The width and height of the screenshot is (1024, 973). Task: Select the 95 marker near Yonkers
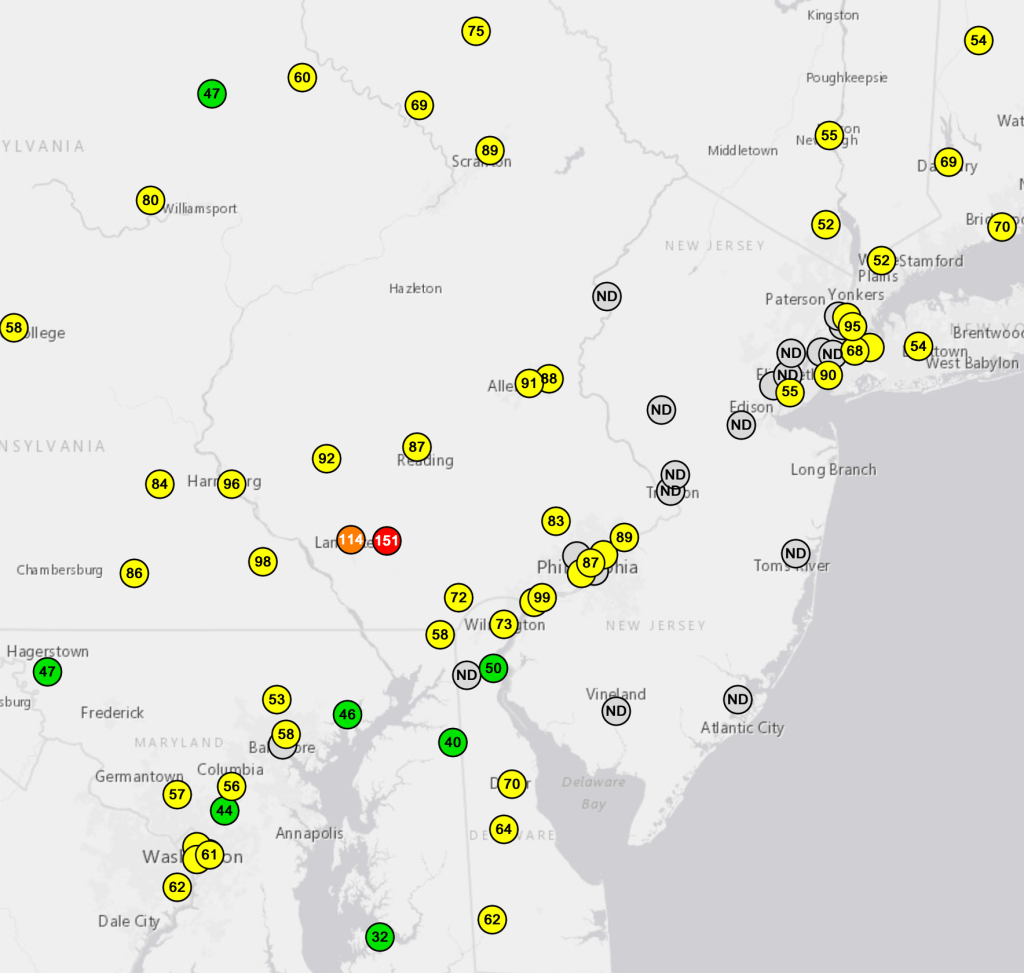point(852,326)
